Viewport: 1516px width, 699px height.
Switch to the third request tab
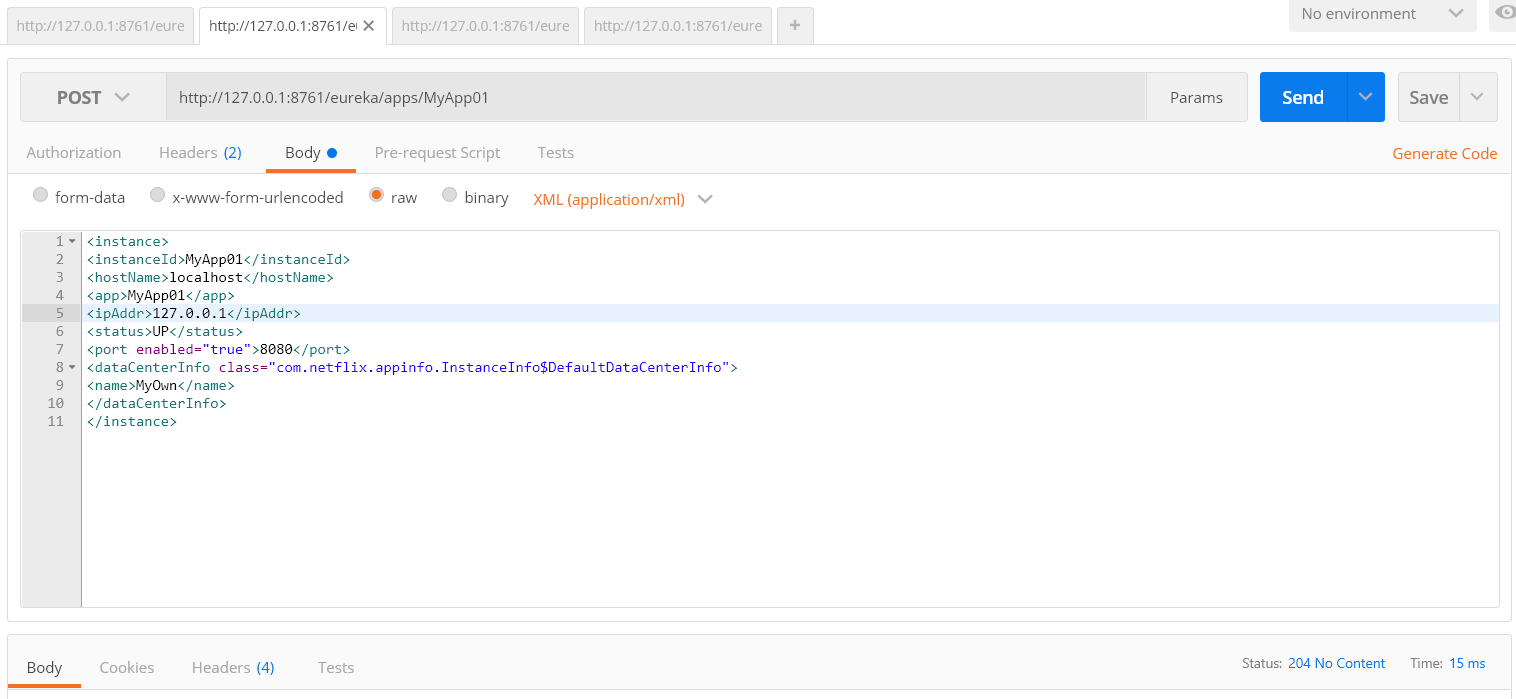486,26
